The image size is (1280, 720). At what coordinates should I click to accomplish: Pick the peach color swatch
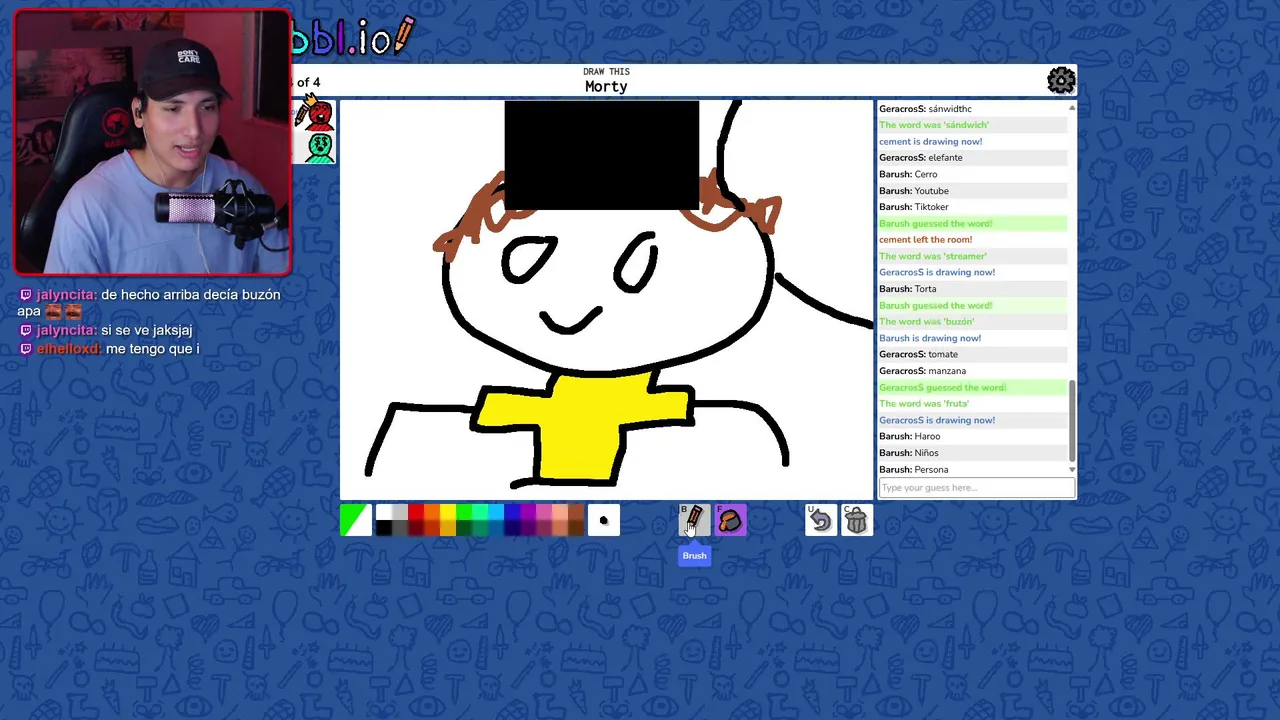[x=560, y=512]
